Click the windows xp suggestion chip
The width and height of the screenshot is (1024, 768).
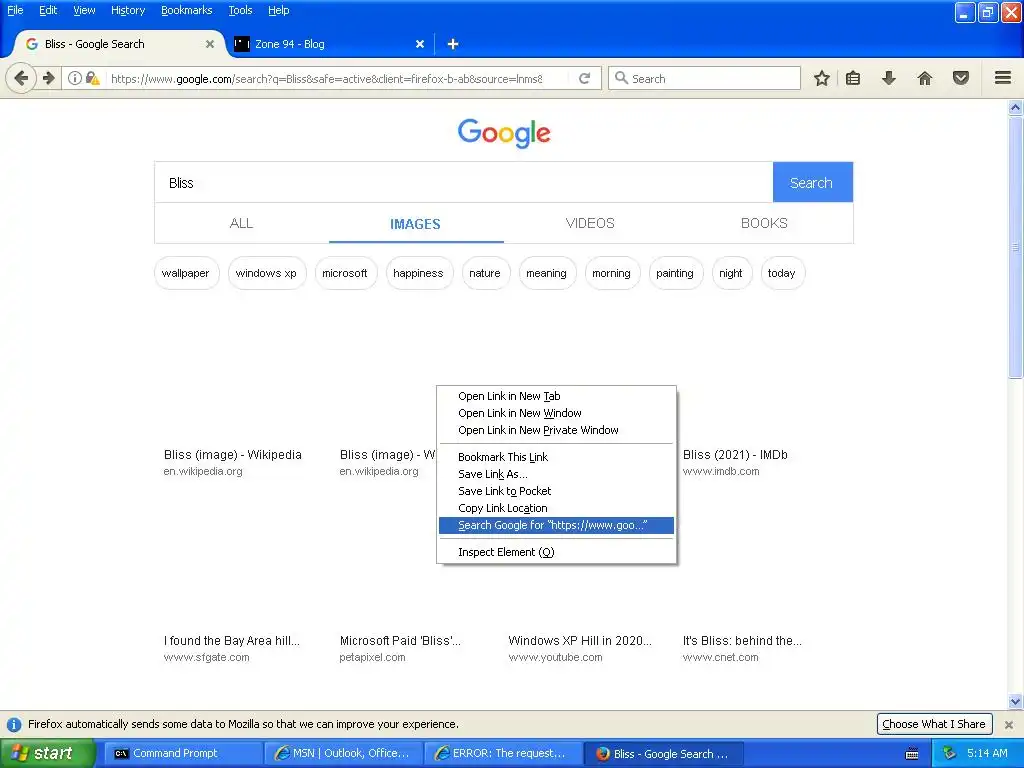coord(266,273)
